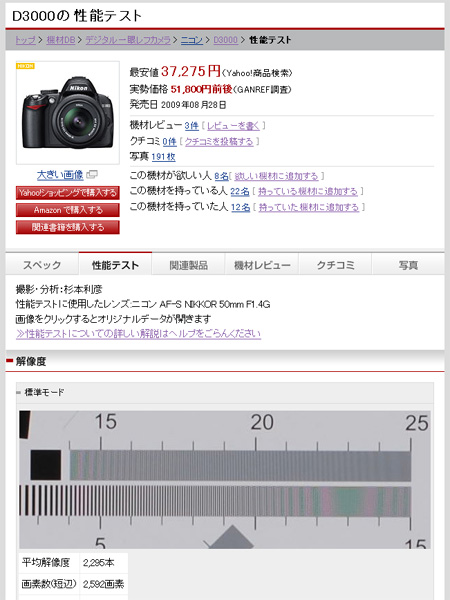Open the resolution chart image original data
The height and width of the screenshot is (600, 450).
[x=225, y=479]
